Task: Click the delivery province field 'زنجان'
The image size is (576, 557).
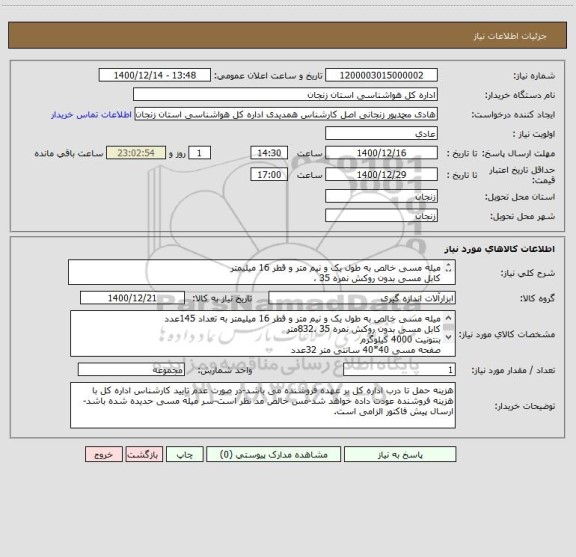Action: 381,197
